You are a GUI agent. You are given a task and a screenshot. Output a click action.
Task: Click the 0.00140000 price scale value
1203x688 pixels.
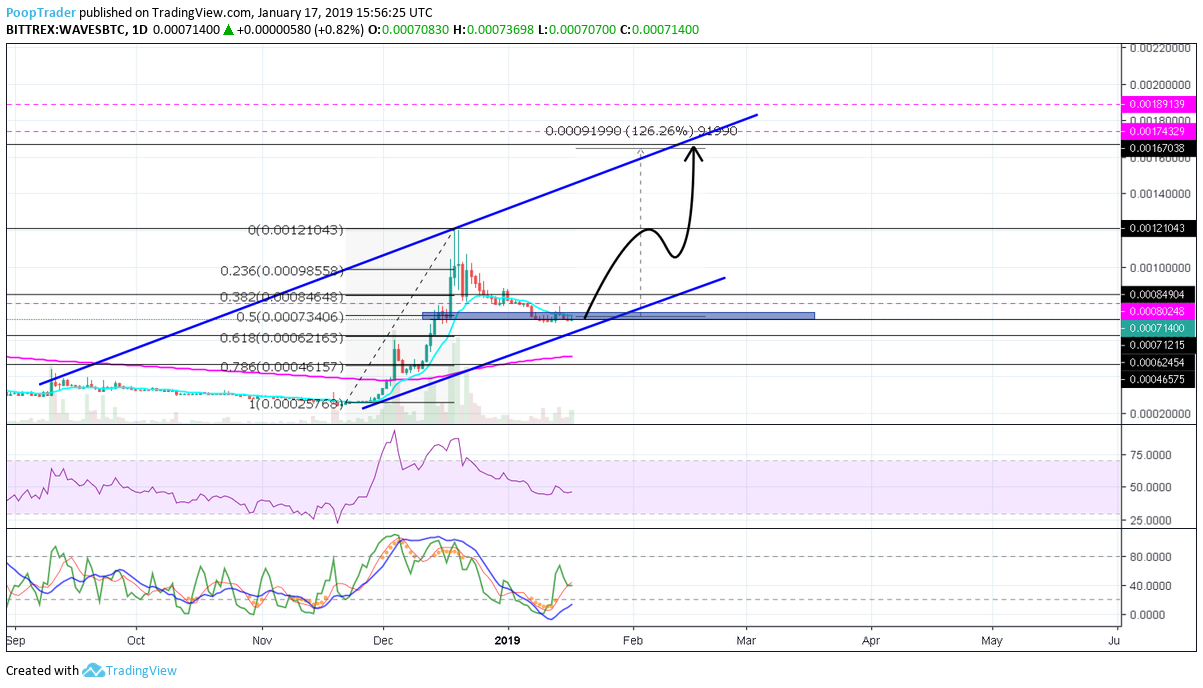1158,193
